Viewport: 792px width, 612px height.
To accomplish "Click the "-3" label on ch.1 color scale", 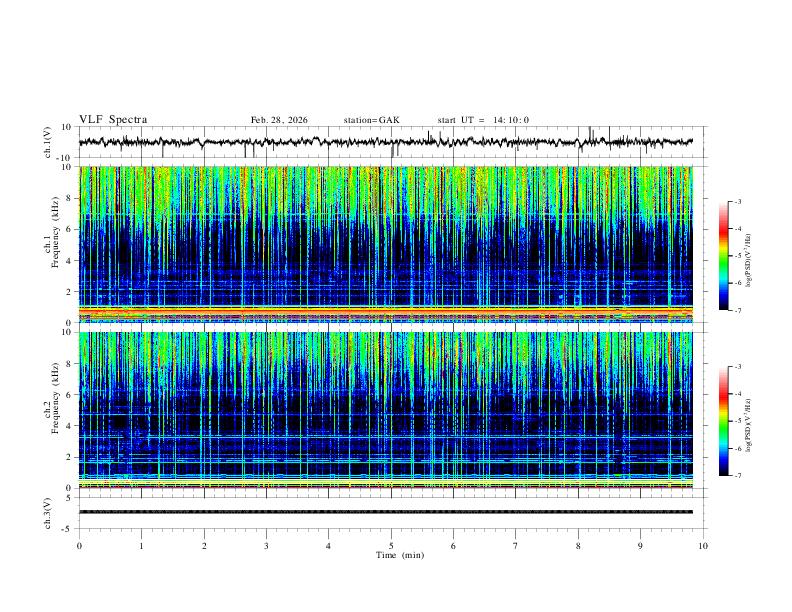I will coord(738,202).
